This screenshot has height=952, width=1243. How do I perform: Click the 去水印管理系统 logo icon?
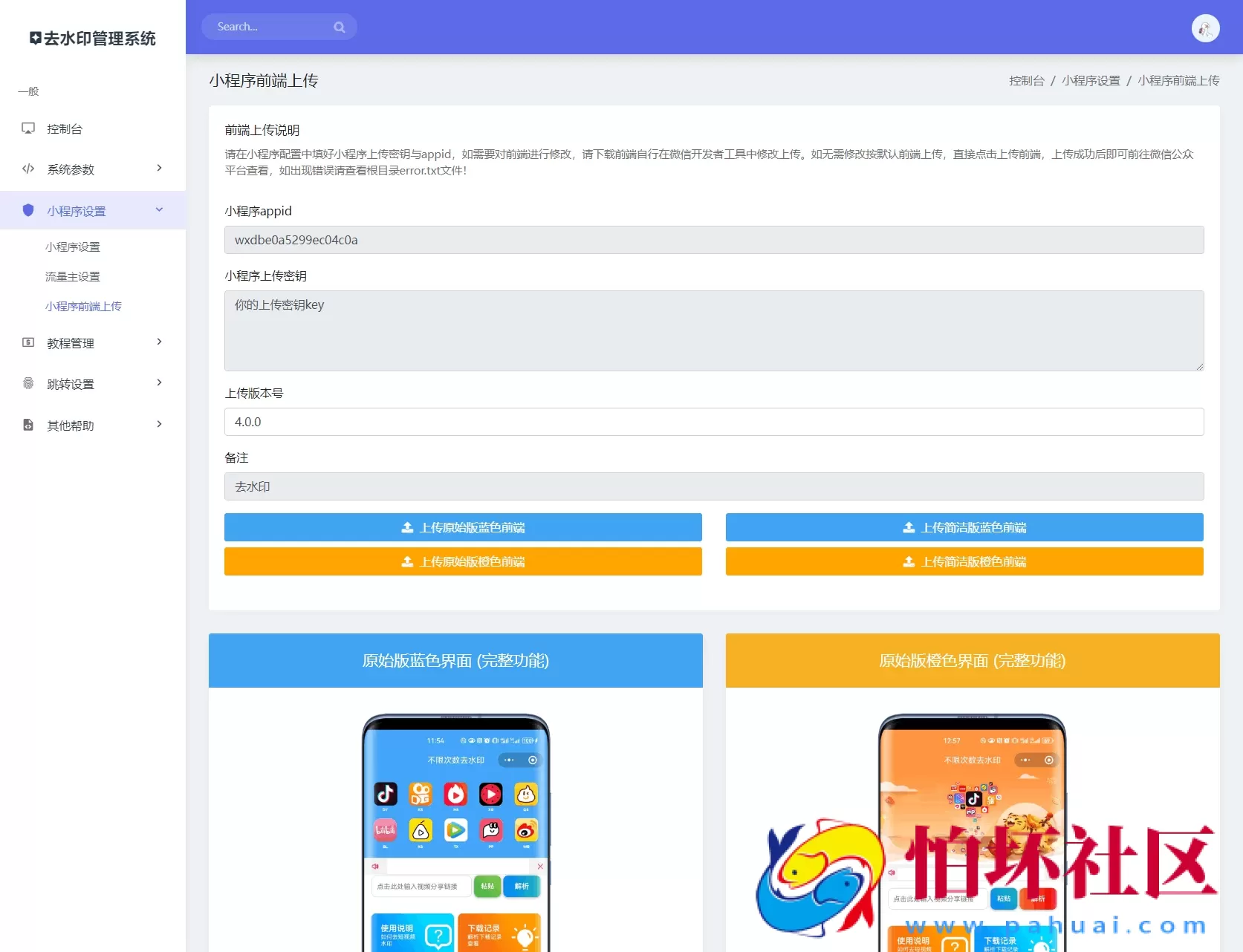[34, 38]
